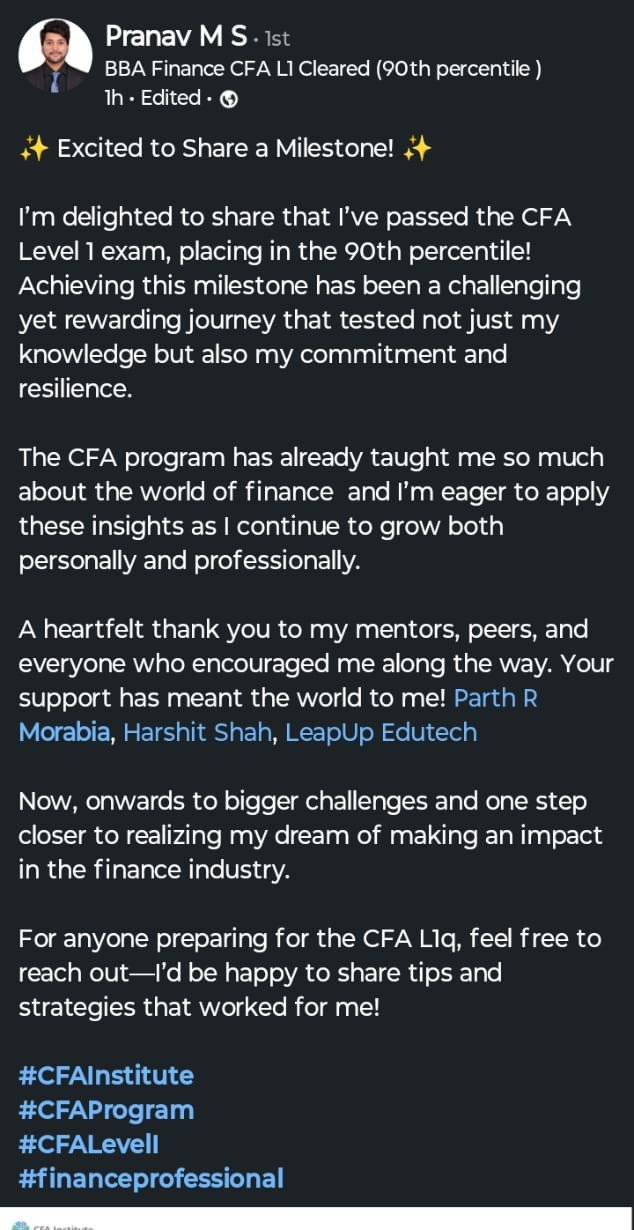Select the #CFAProgram hashtag
The height and width of the screenshot is (1230, 634).
pos(106,1110)
